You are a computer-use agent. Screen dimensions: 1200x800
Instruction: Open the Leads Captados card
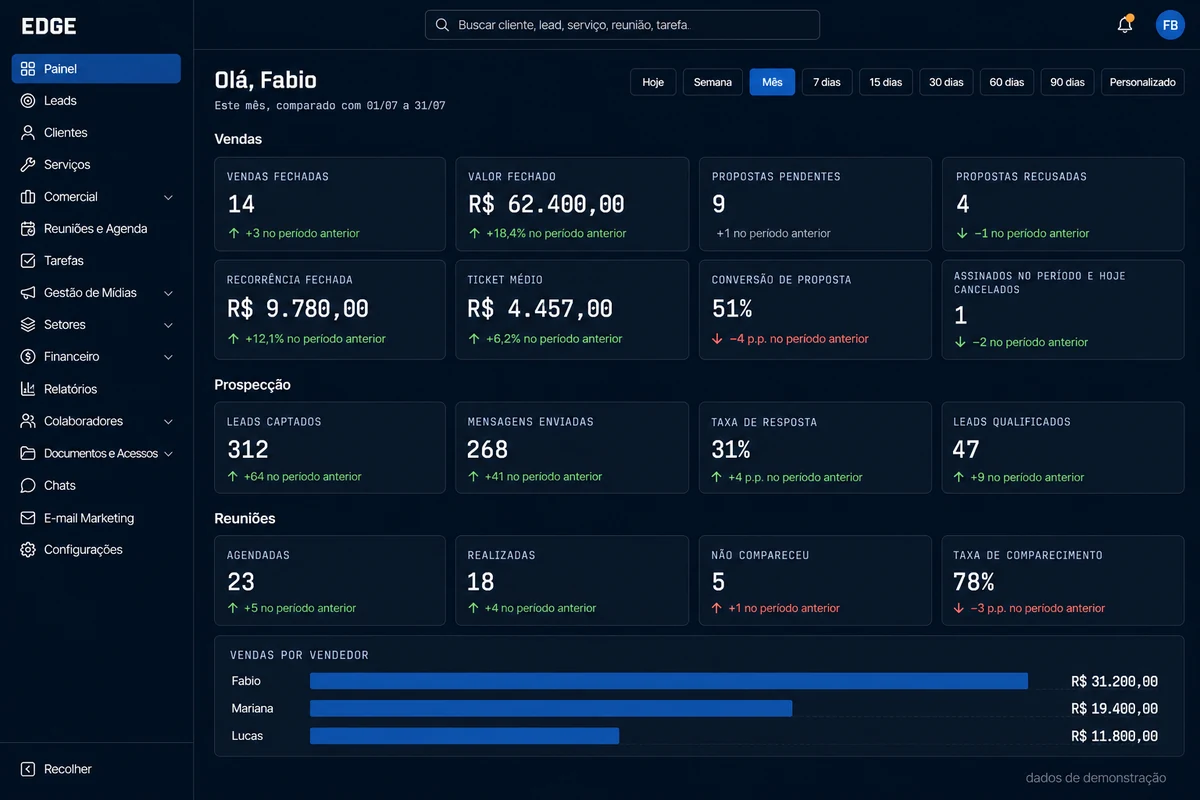pyautogui.click(x=330, y=448)
